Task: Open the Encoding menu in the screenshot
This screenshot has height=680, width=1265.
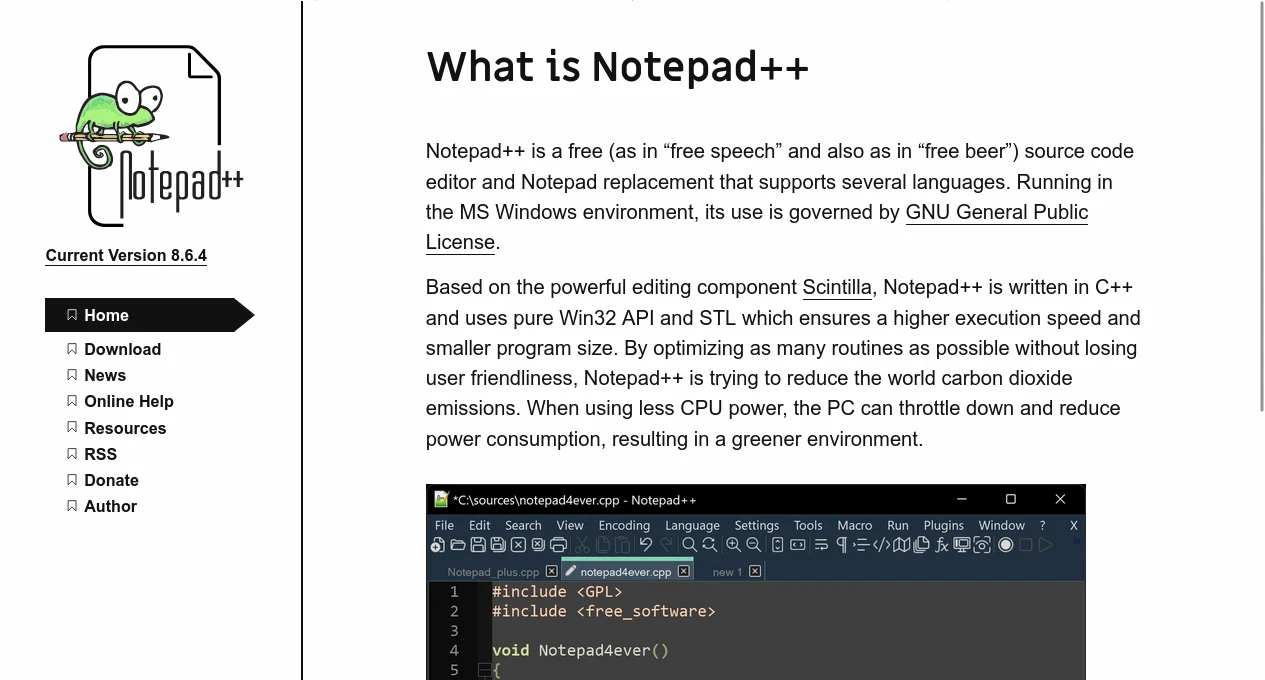Action: point(624,525)
